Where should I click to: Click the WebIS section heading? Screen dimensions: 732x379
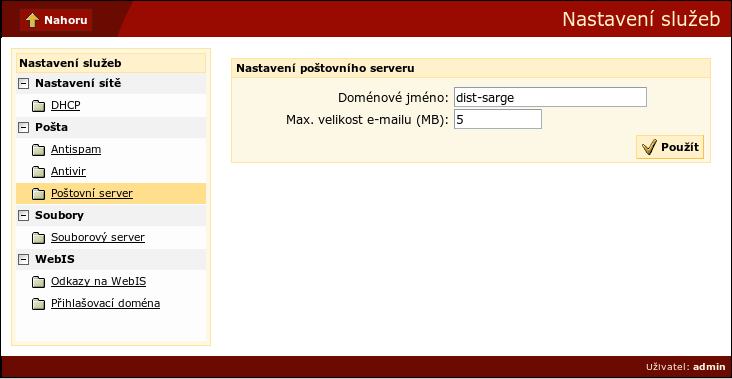coord(55,259)
